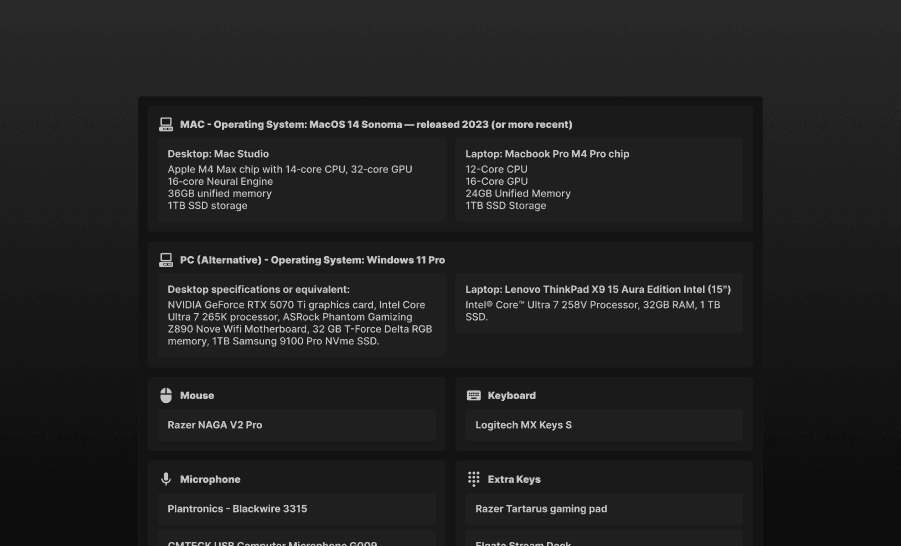Screen dimensions: 901x546
Task: Click the Laptop: Macbook Pro M4 Pro chip title
Action: pos(547,153)
